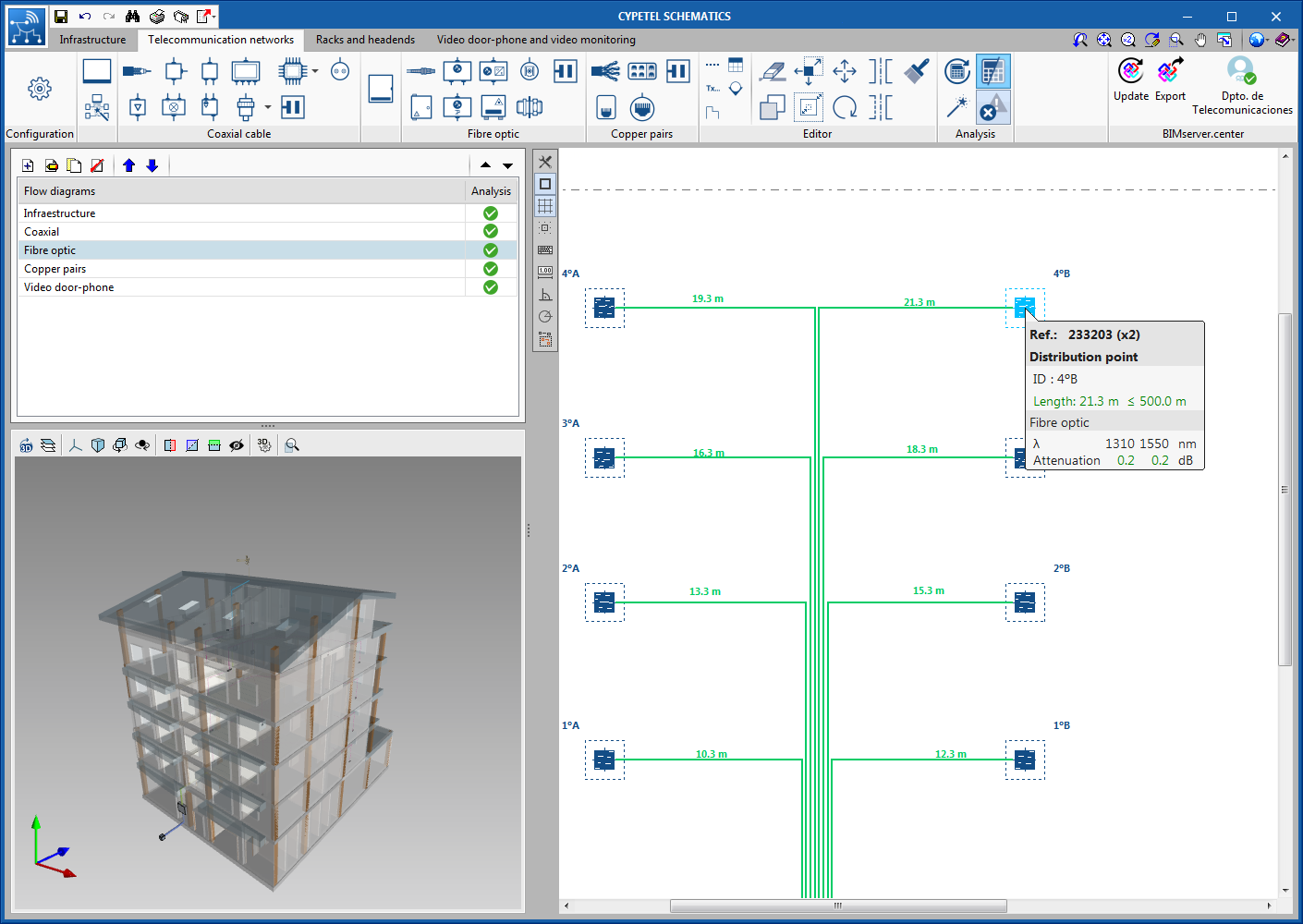
Task: Click the Fibre optic analysis green checkmark
Action: coord(491,250)
